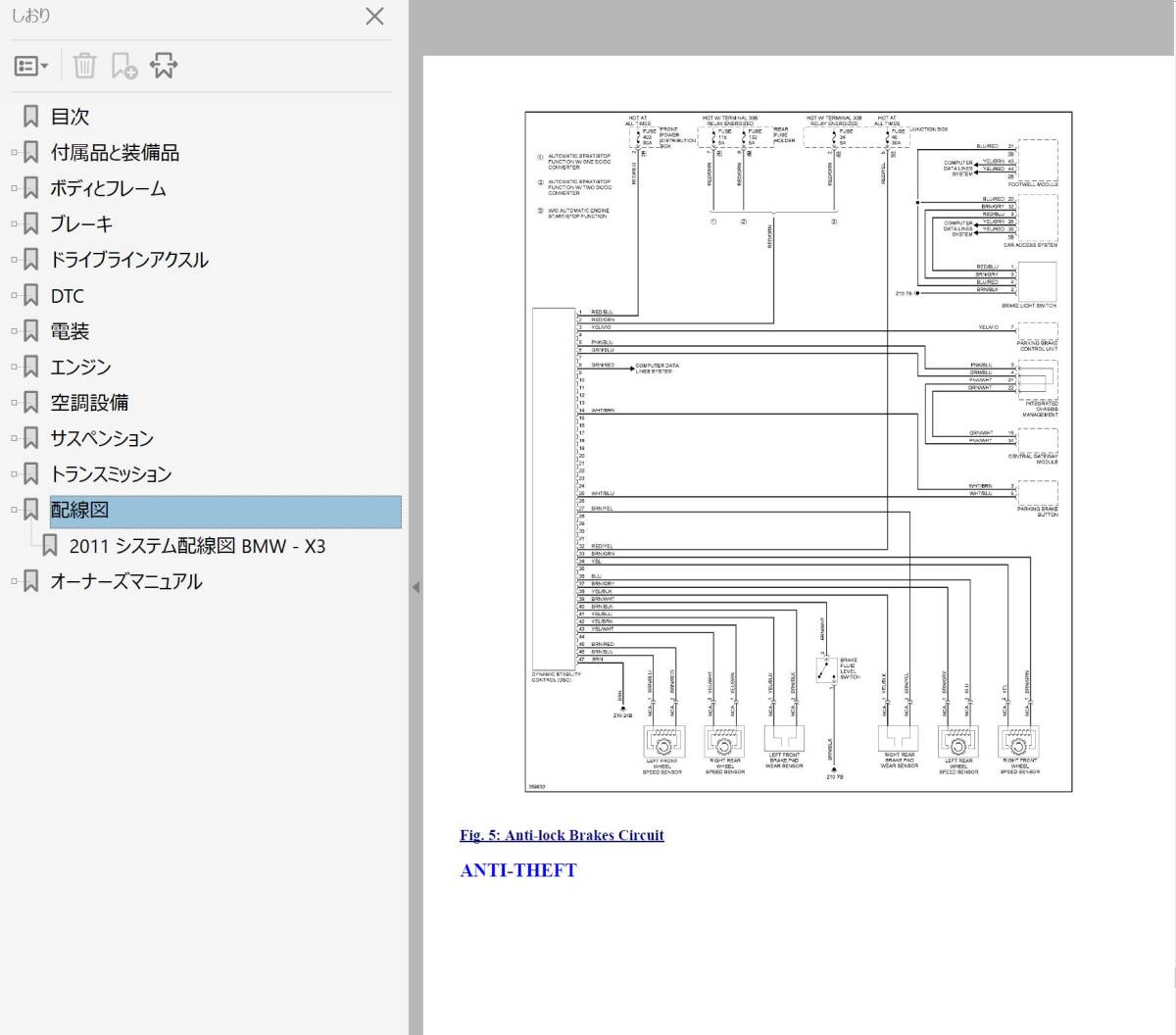Expand the 電装 bookmark
Screen dimensions: 1176x1035
(14, 331)
